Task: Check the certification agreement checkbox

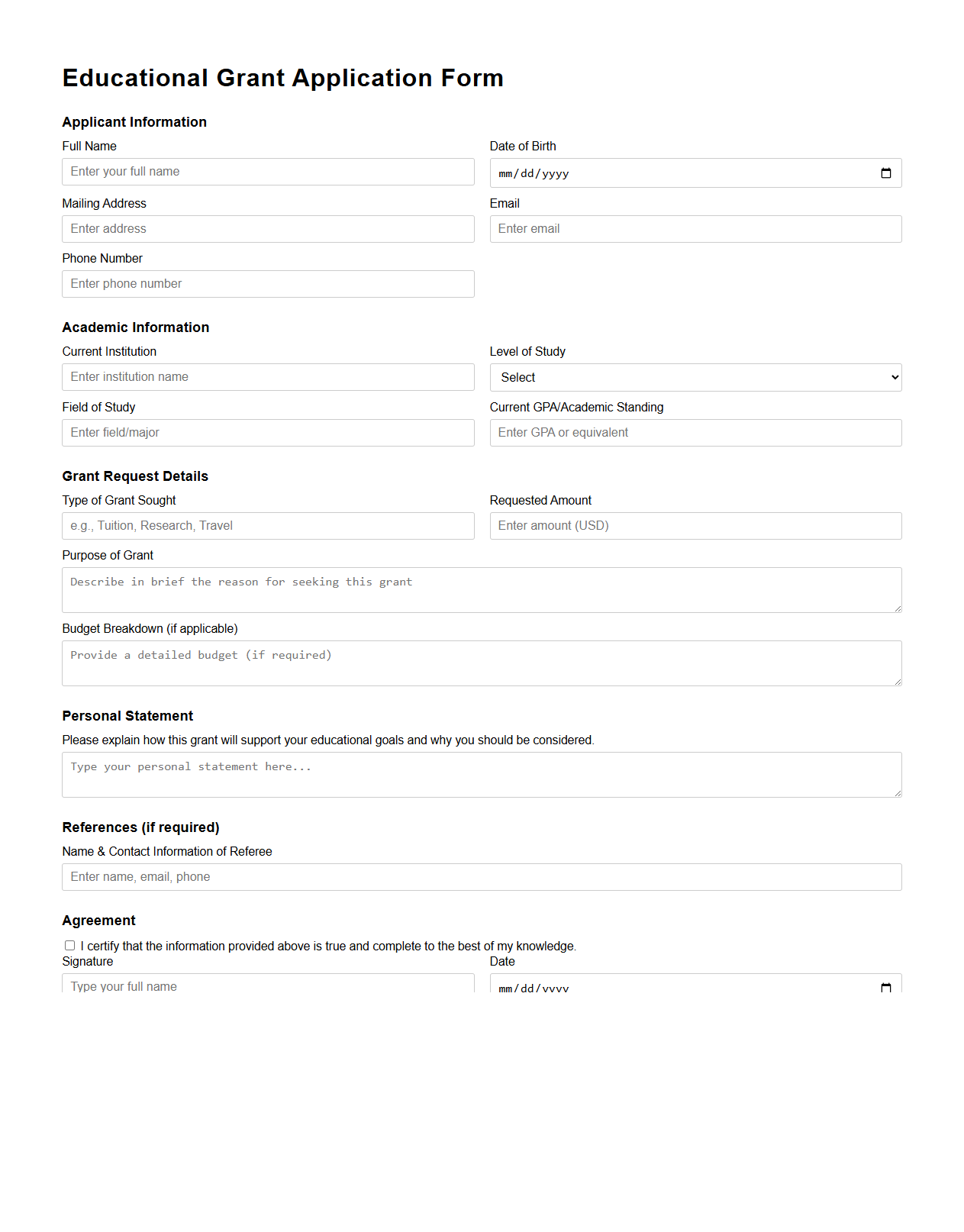Action: pyautogui.click(x=70, y=946)
